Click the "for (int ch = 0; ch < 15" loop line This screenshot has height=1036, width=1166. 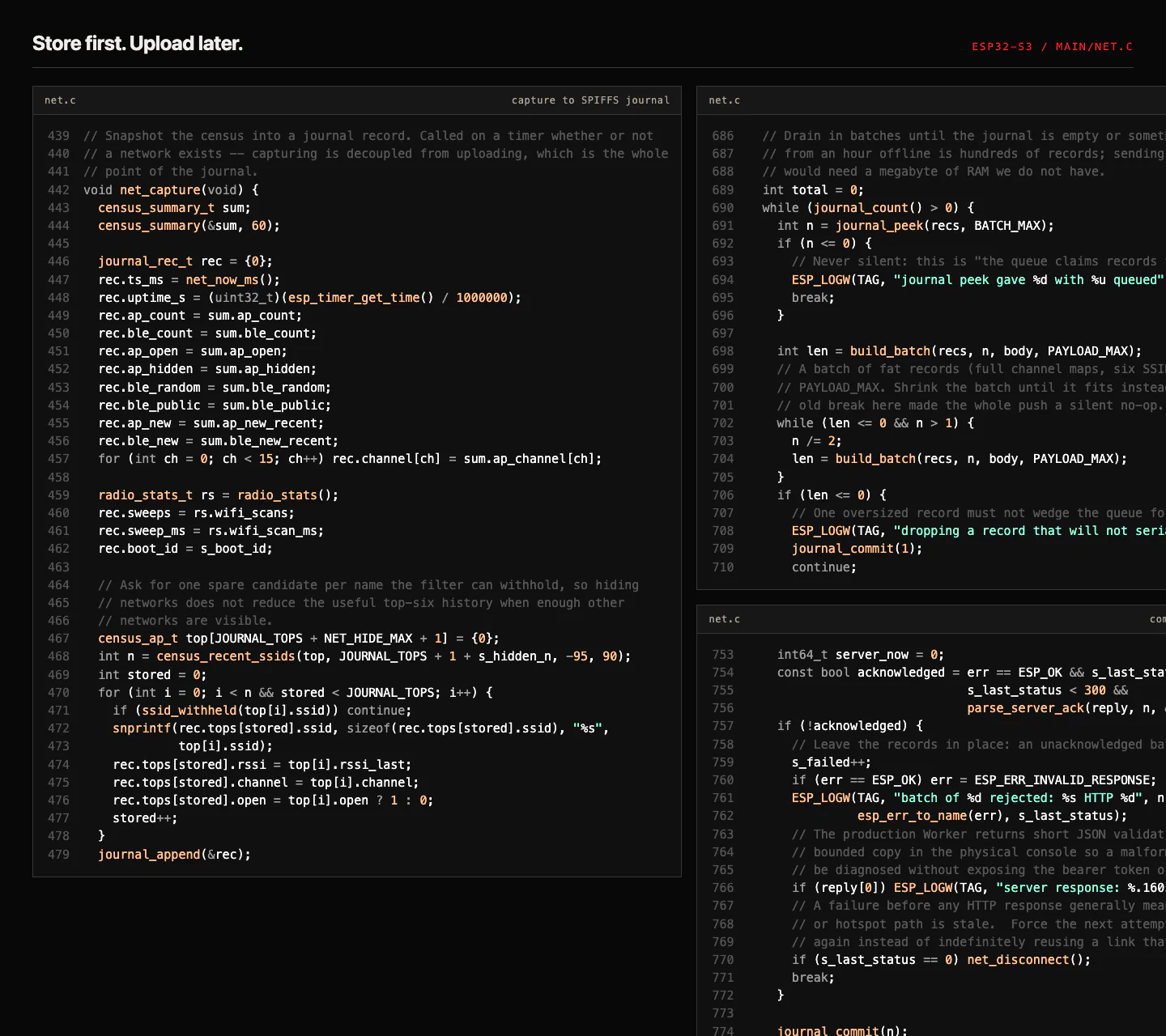(350, 459)
